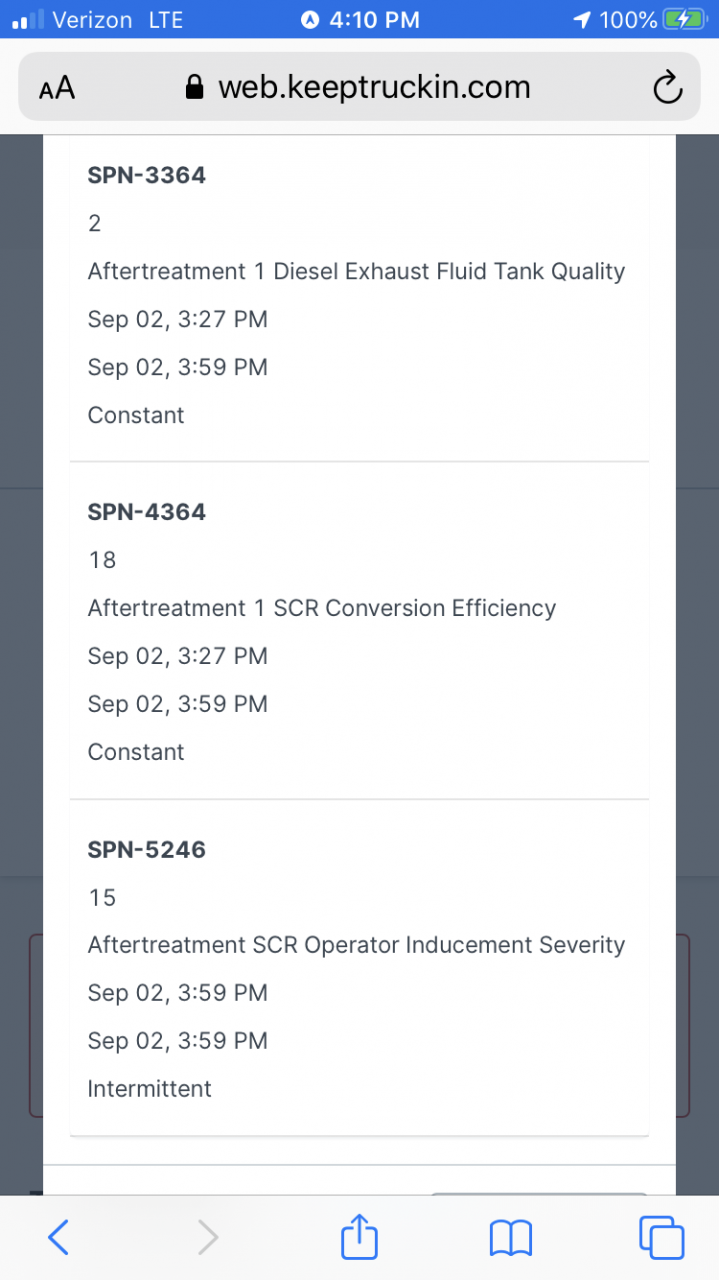This screenshot has width=719, height=1280.
Task: Select the SPN-4364 fault code heading
Action: (147, 512)
